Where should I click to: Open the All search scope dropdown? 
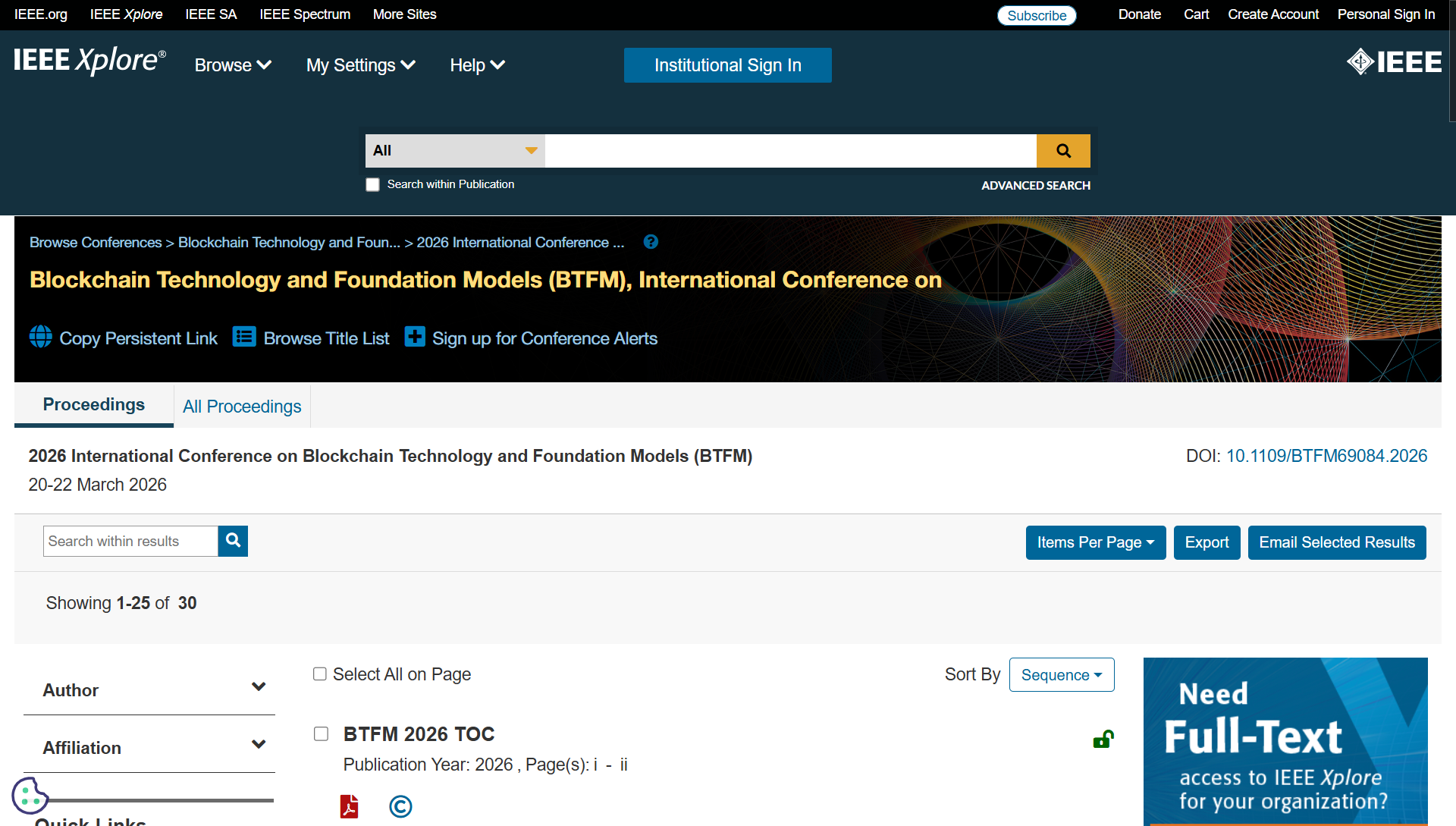coord(454,151)
